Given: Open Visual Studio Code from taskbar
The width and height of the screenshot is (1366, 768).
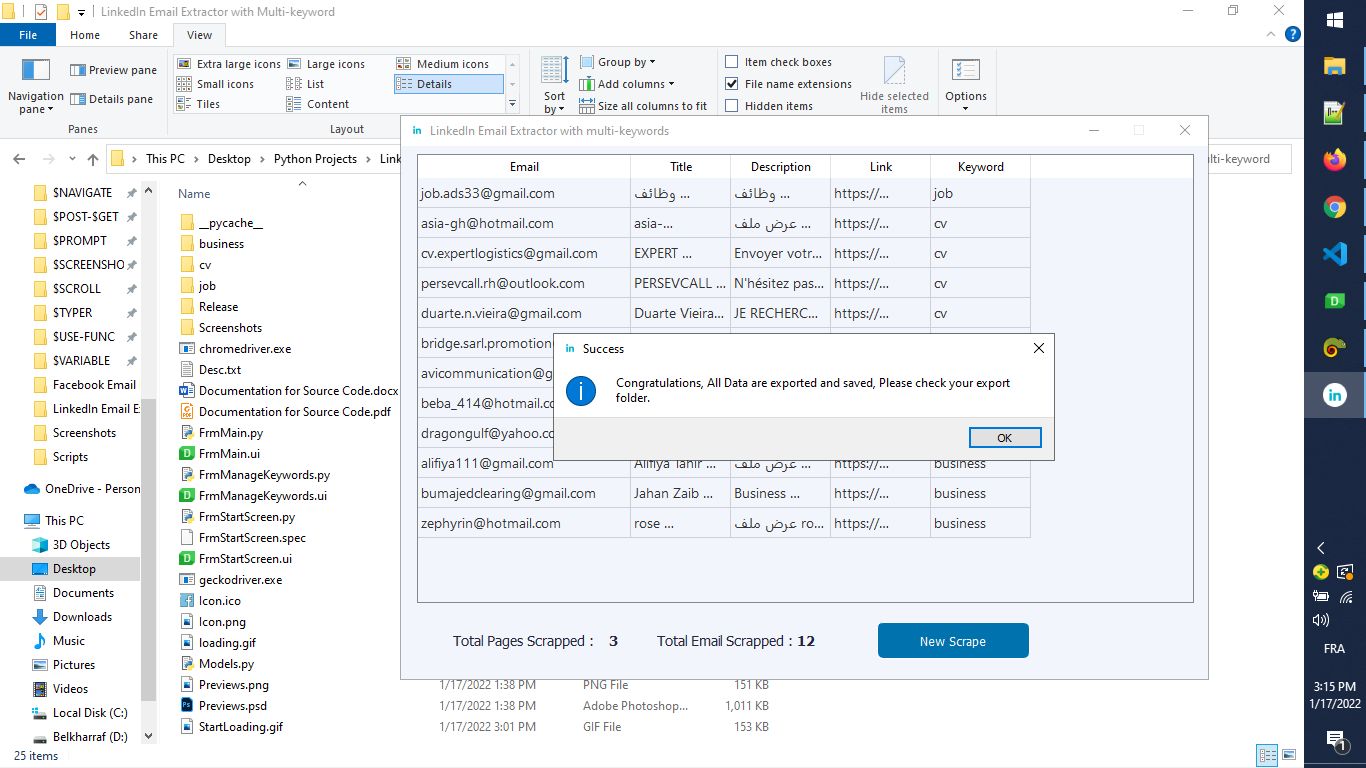Looking at the screenshot, I should tap(1334, 254).
